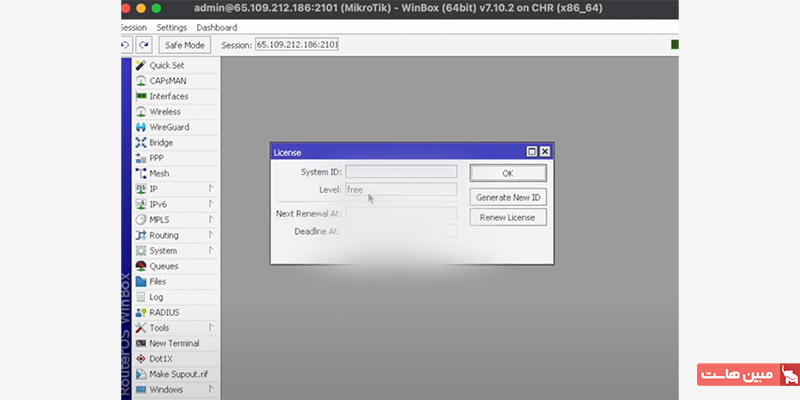The height and width of the screenshot is (400, 800).
Task: Click the Session address field
Action: coord(297,45)
